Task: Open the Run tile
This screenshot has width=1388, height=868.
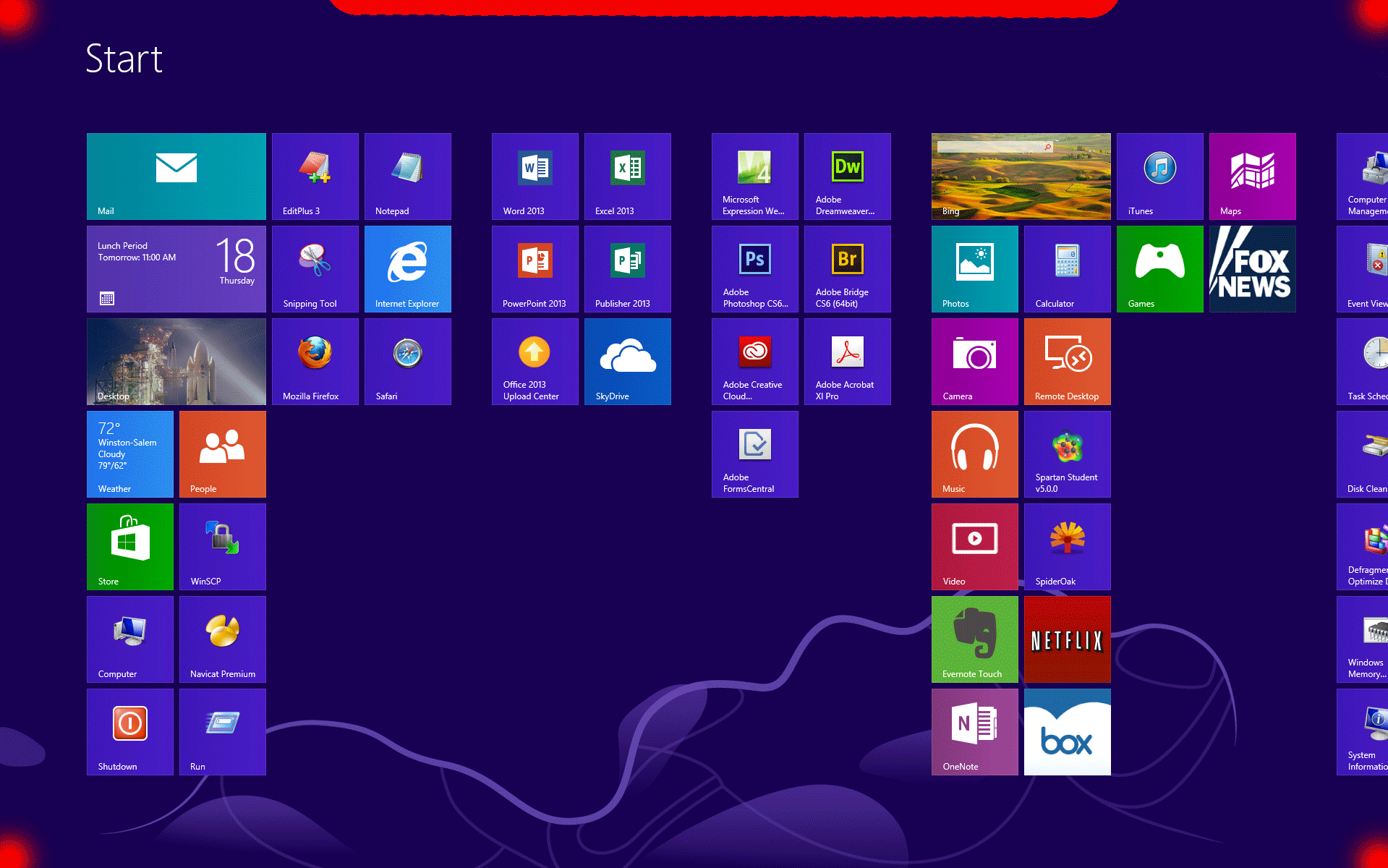Action: 223,732
